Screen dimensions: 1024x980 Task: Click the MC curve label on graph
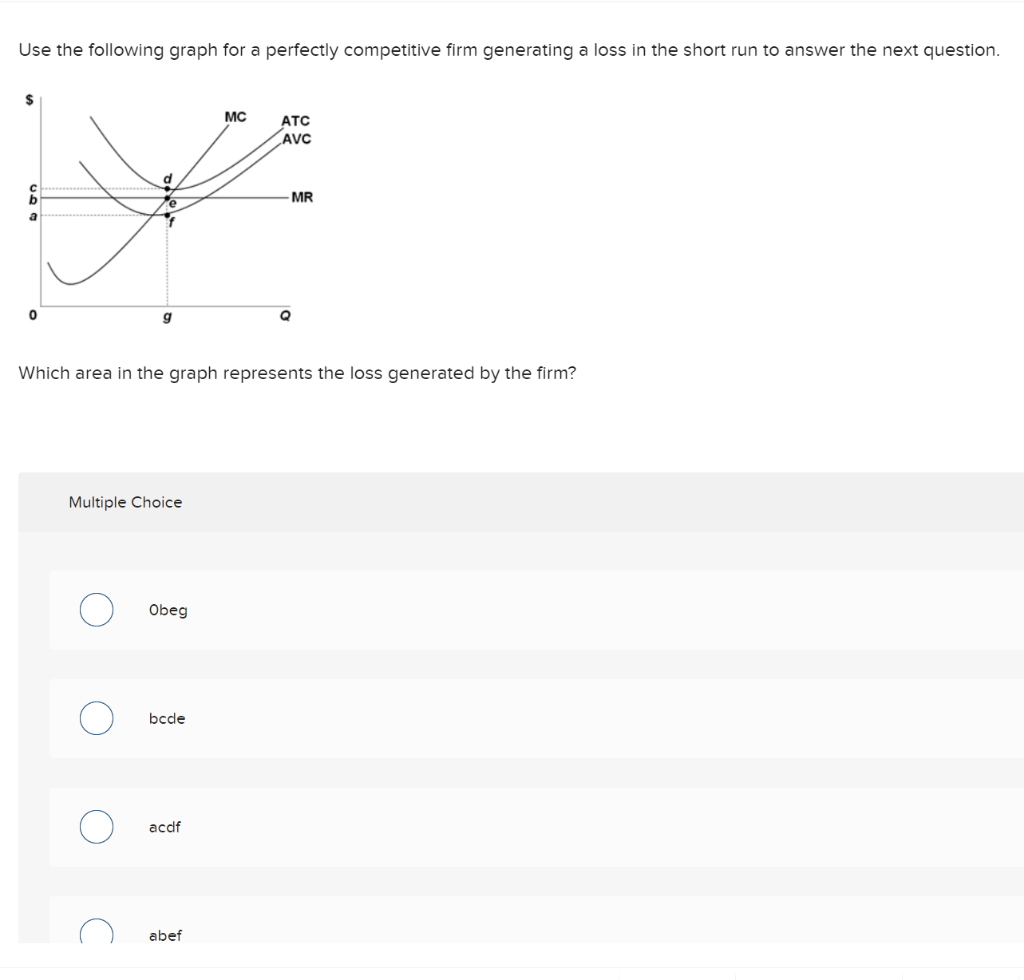[x=235, y=117]
